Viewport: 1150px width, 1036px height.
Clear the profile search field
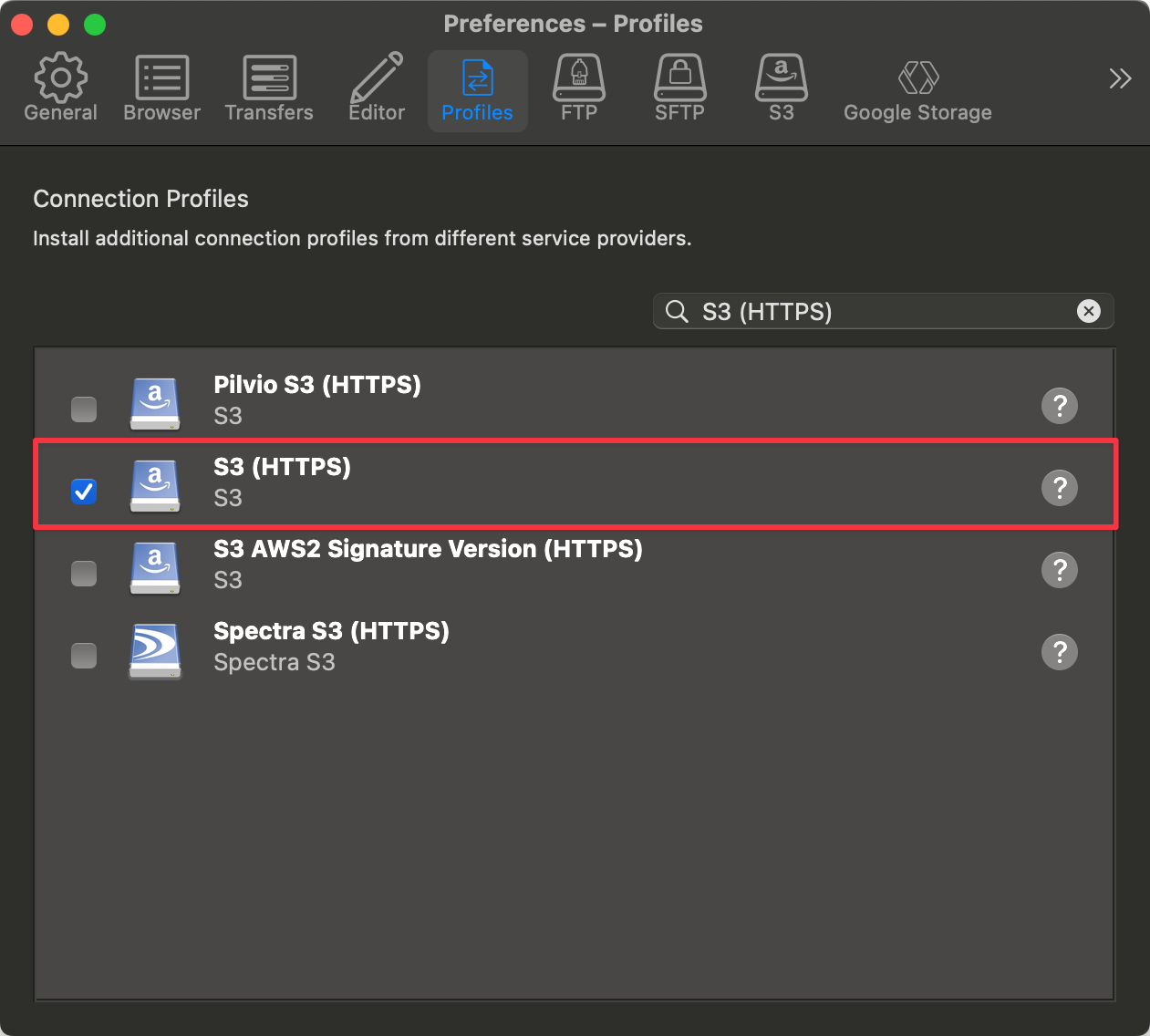pos(1089,311)
